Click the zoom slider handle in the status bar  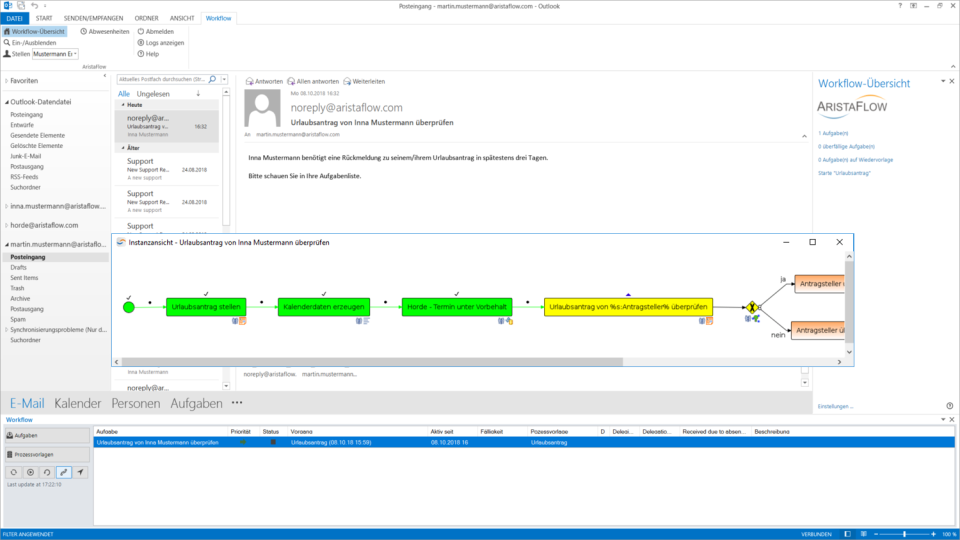(x=904, y=534)
